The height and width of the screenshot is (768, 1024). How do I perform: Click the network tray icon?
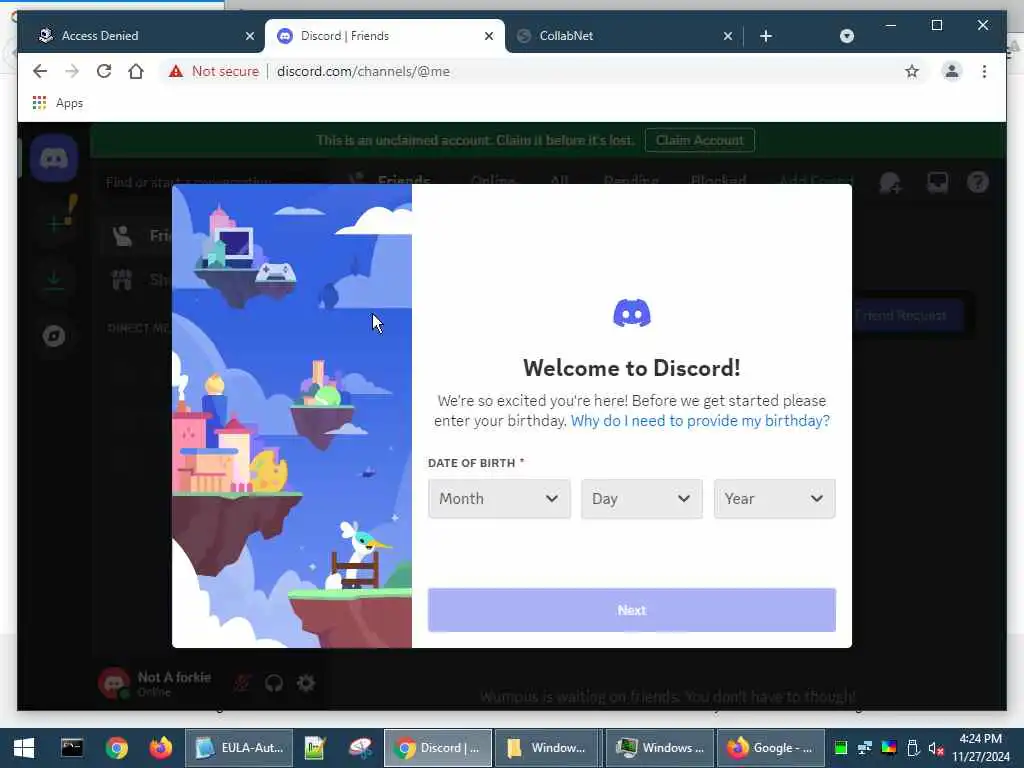coord(865,748)
